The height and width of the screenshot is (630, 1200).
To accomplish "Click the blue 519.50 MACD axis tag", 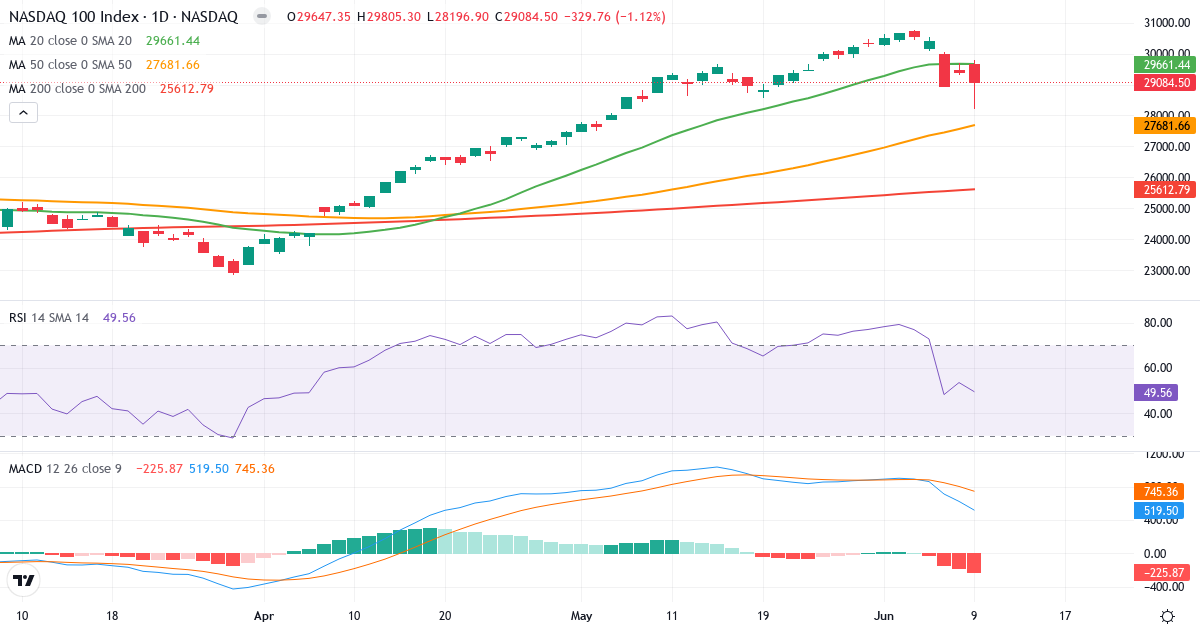I will pyautogui.click(x=1159, y=510).
